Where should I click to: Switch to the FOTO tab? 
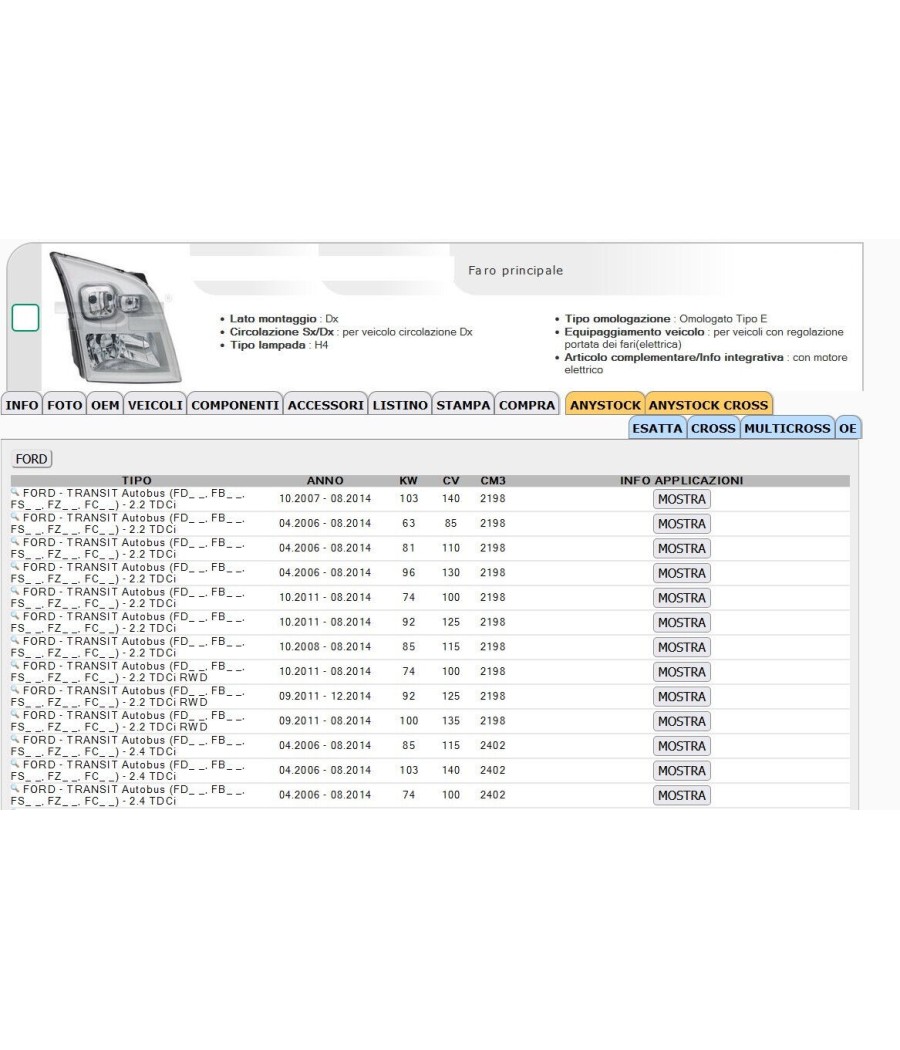tap(64, 404)
